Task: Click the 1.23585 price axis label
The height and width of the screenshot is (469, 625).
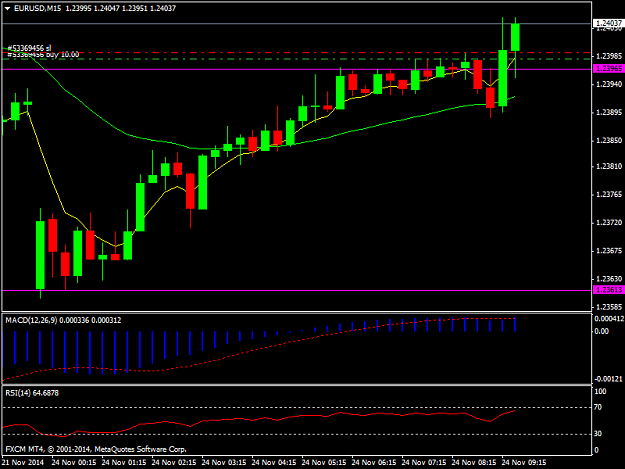Action: click(609, 307)
